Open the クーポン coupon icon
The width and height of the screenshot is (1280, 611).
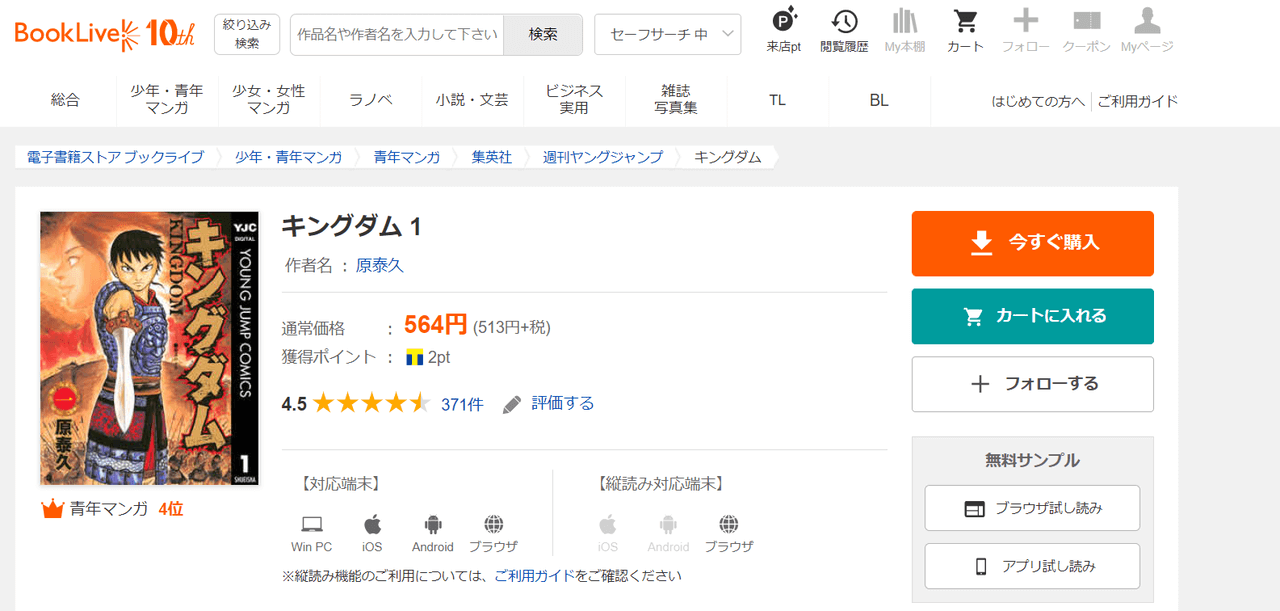tap(1086, 22)
